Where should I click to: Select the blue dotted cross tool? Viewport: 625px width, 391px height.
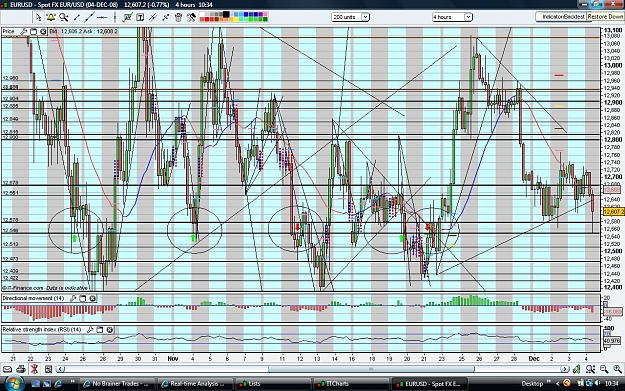[x=165, y=17]
